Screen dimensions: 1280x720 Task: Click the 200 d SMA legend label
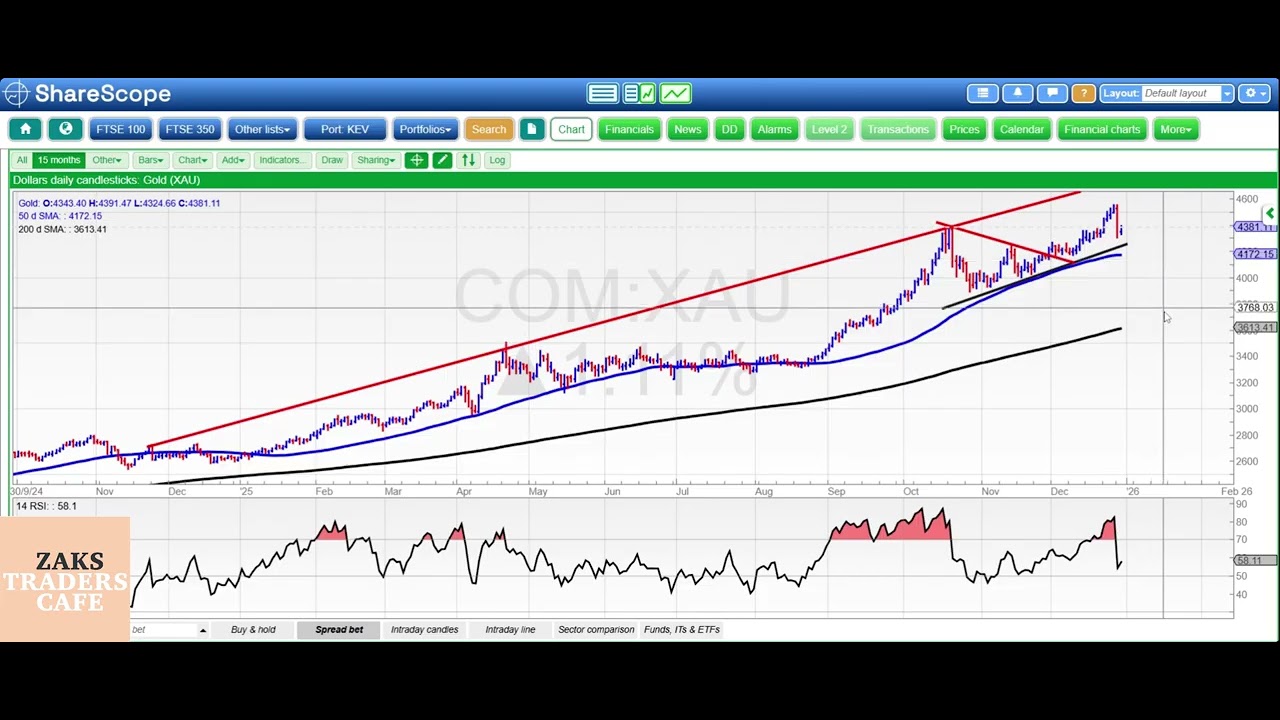(x=62, y=229)
